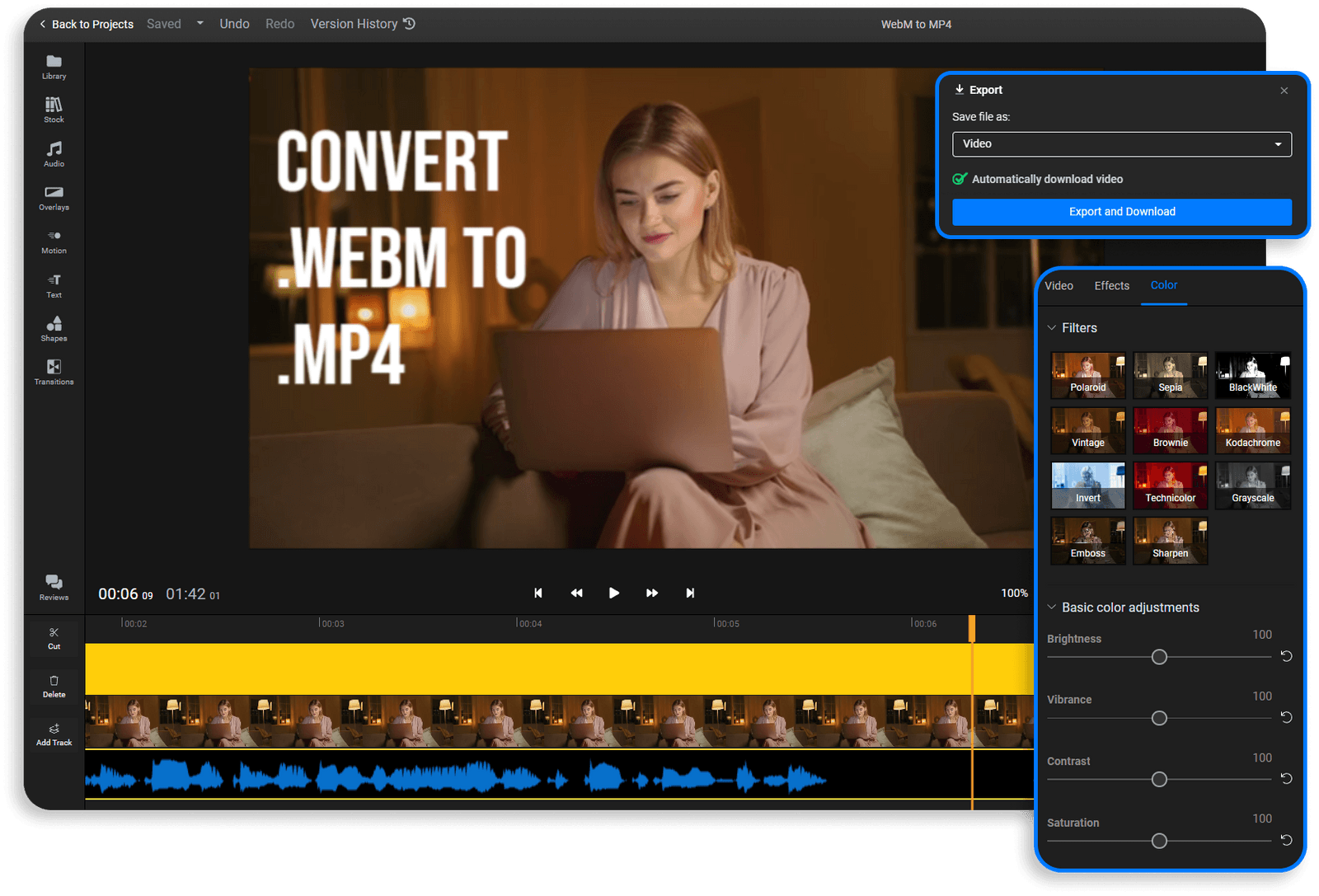This screenshot has width=1319, height=896.
Task: Open the Motion panel
Action: click(54, 242)
